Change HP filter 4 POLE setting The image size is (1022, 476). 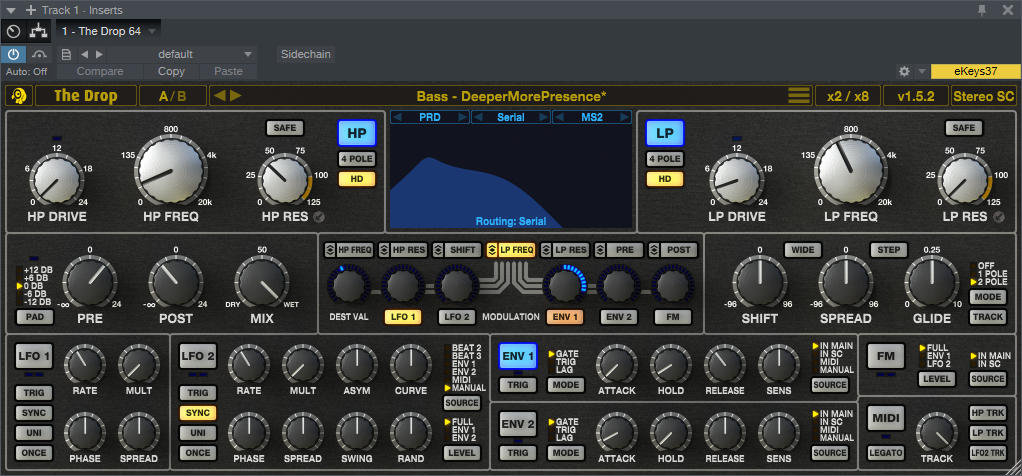(x=357, y=159)
